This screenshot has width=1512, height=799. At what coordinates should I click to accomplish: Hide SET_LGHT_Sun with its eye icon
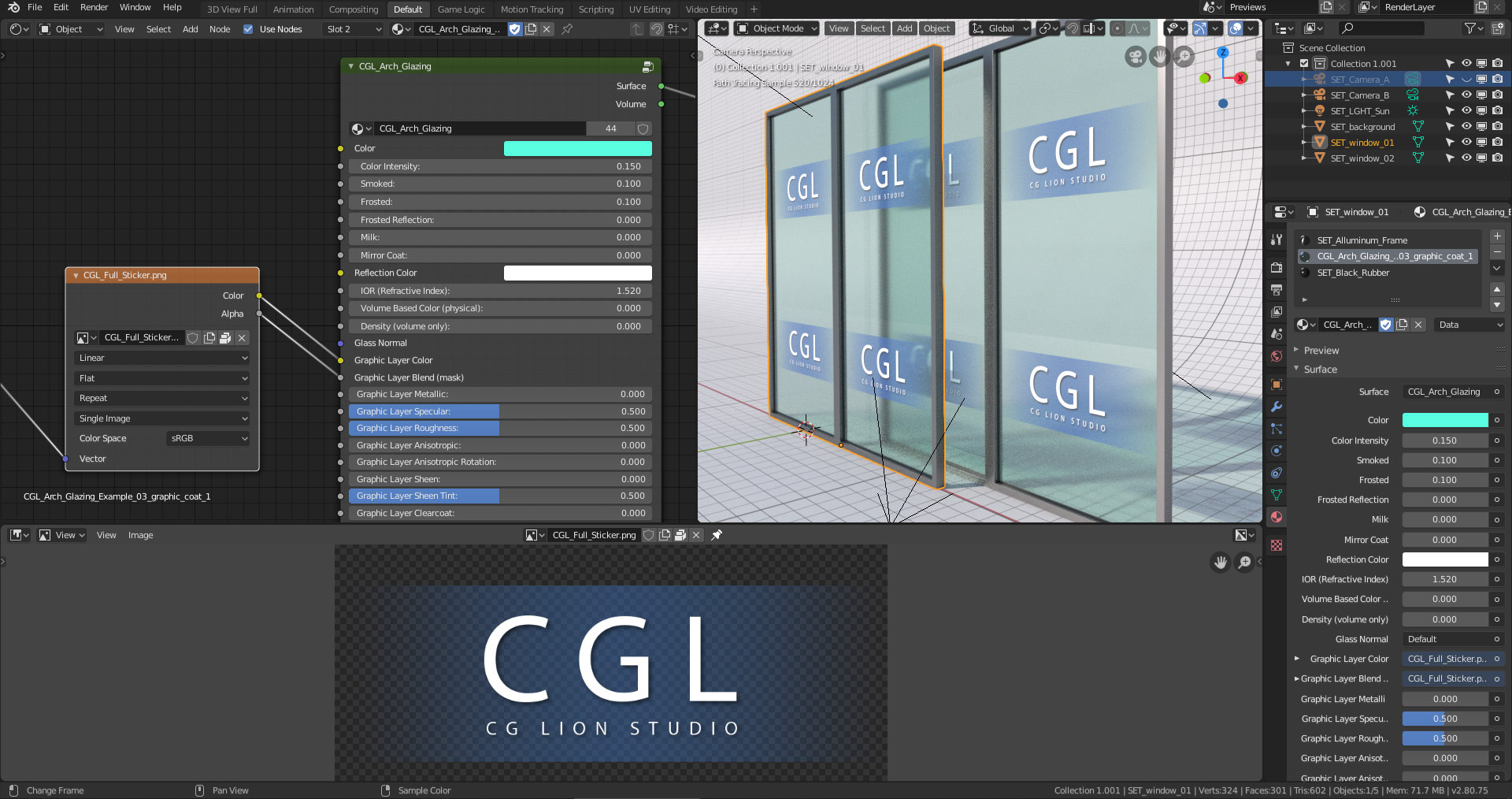(x=1466, y=110)
